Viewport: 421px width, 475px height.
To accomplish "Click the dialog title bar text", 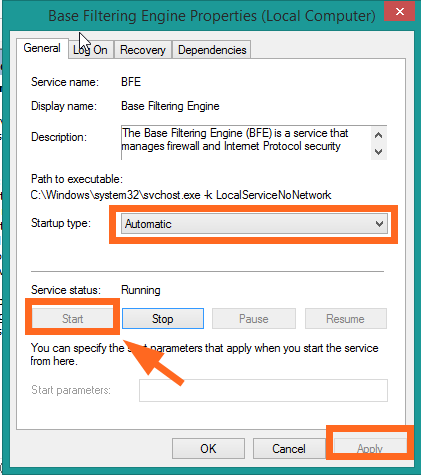I will (x=212, y=16).
